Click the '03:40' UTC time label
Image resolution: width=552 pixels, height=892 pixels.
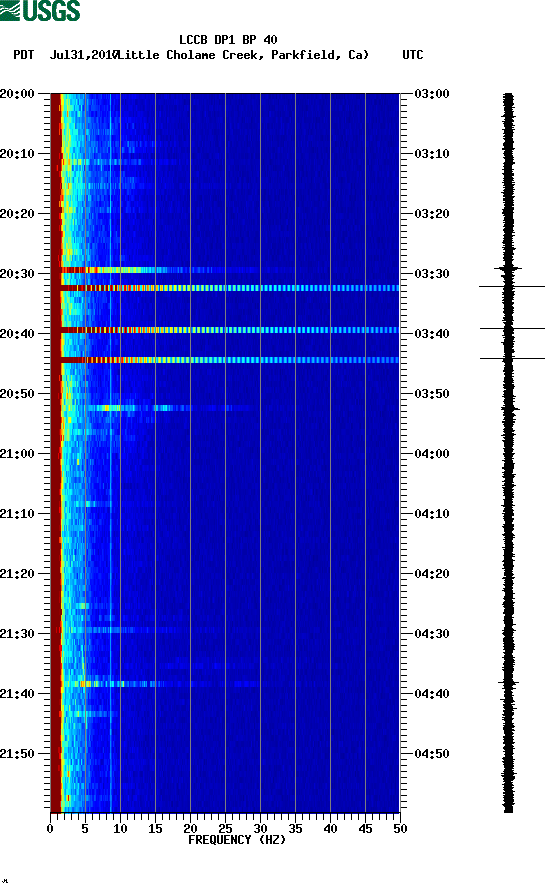point(432,334)
